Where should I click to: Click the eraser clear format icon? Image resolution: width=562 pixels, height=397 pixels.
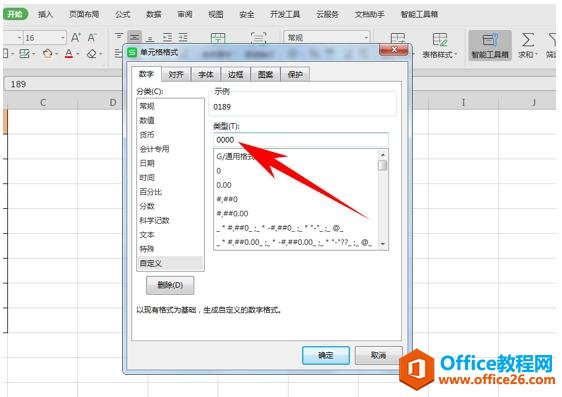click(92, 54)
